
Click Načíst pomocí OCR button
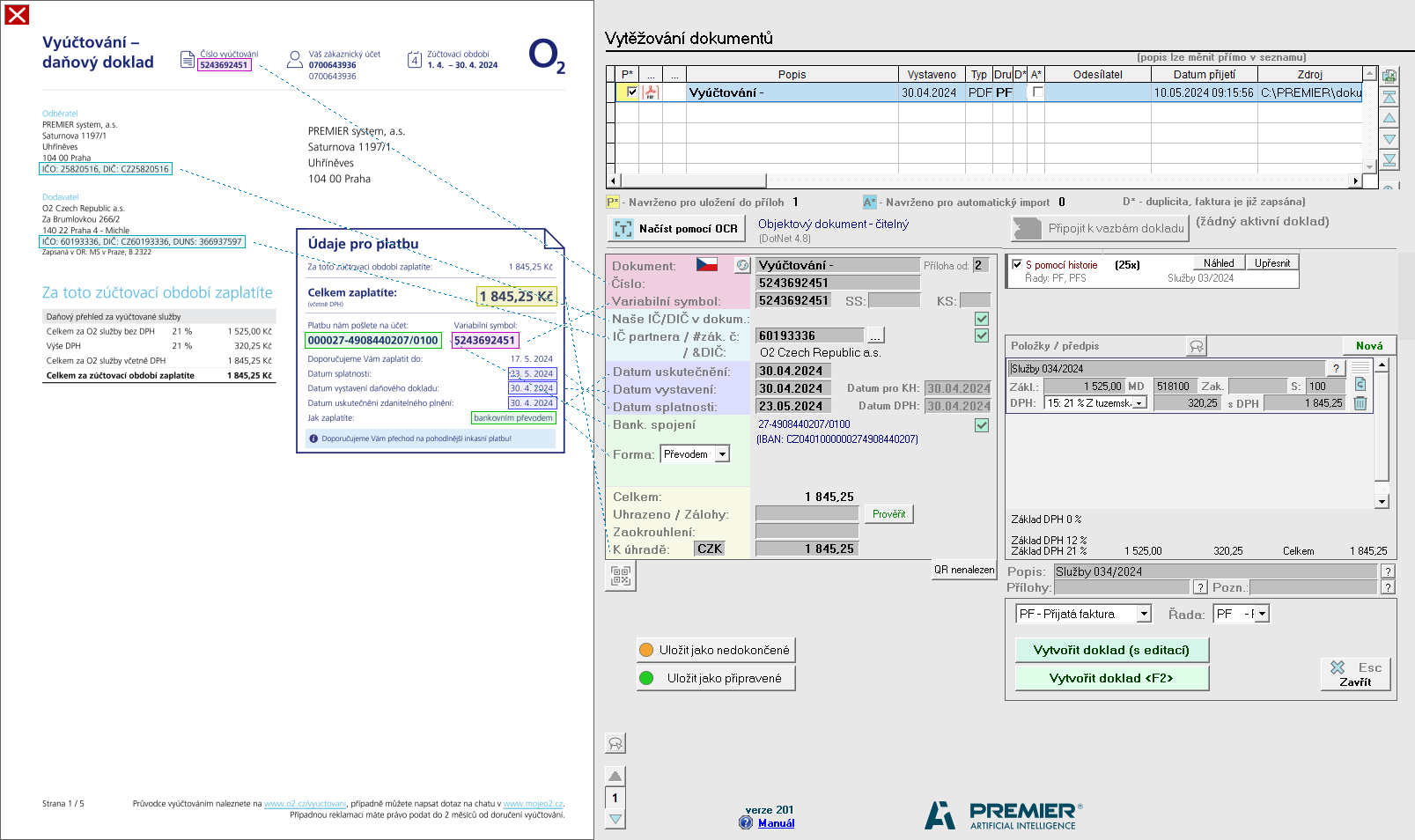click(675, 229)
